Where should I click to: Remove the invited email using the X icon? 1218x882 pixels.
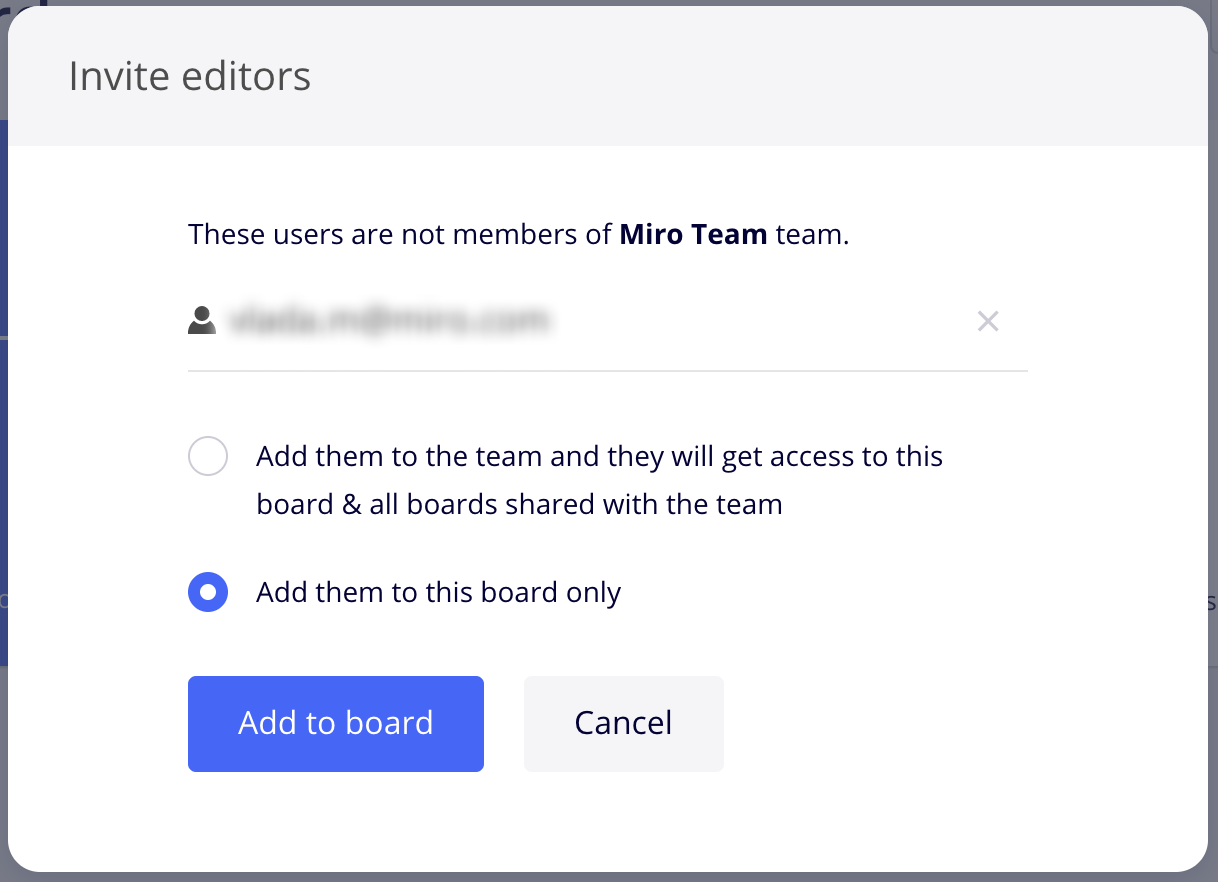[988, 321]
